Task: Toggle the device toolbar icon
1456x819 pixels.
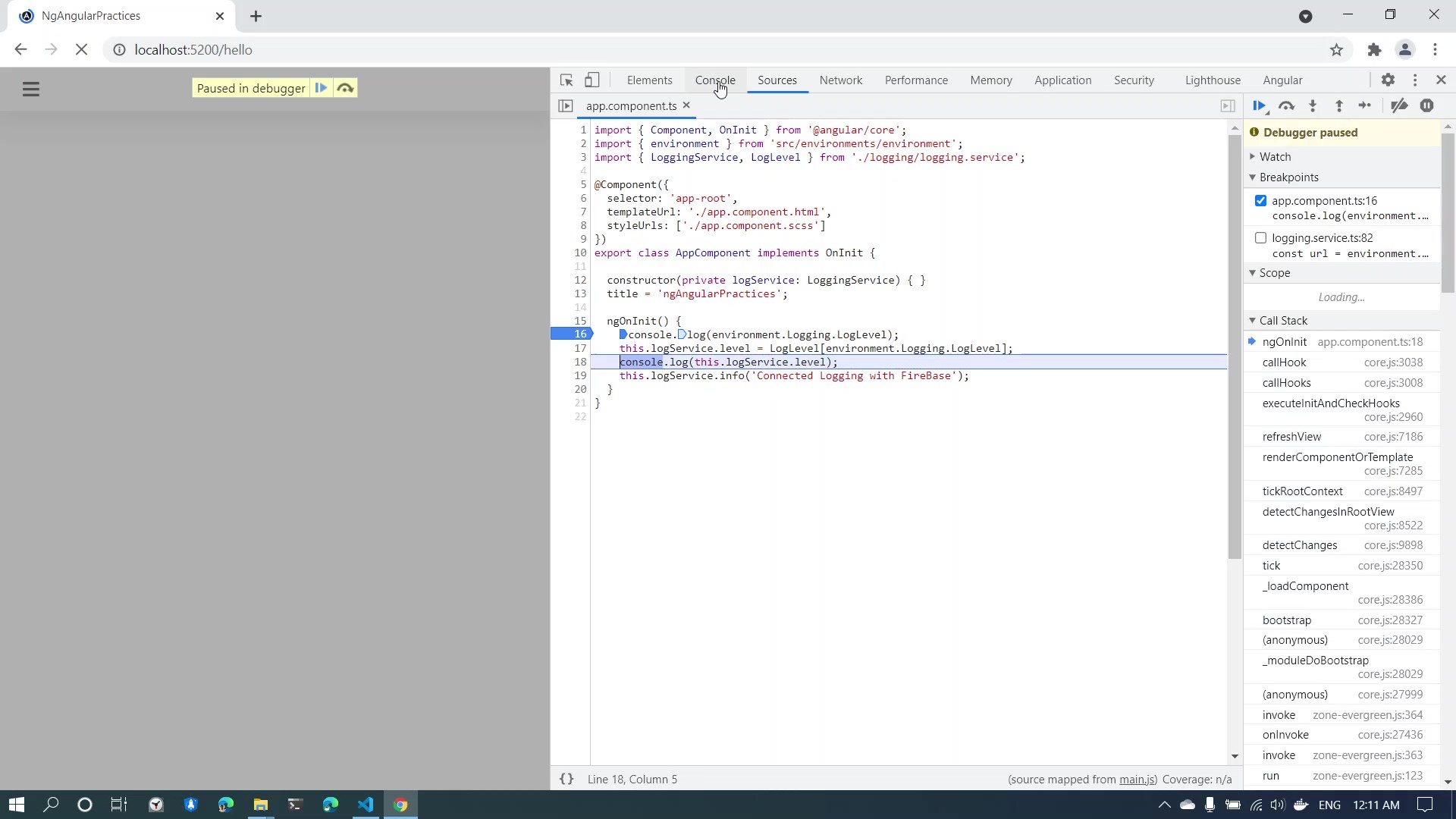Action: coord(592,80)
